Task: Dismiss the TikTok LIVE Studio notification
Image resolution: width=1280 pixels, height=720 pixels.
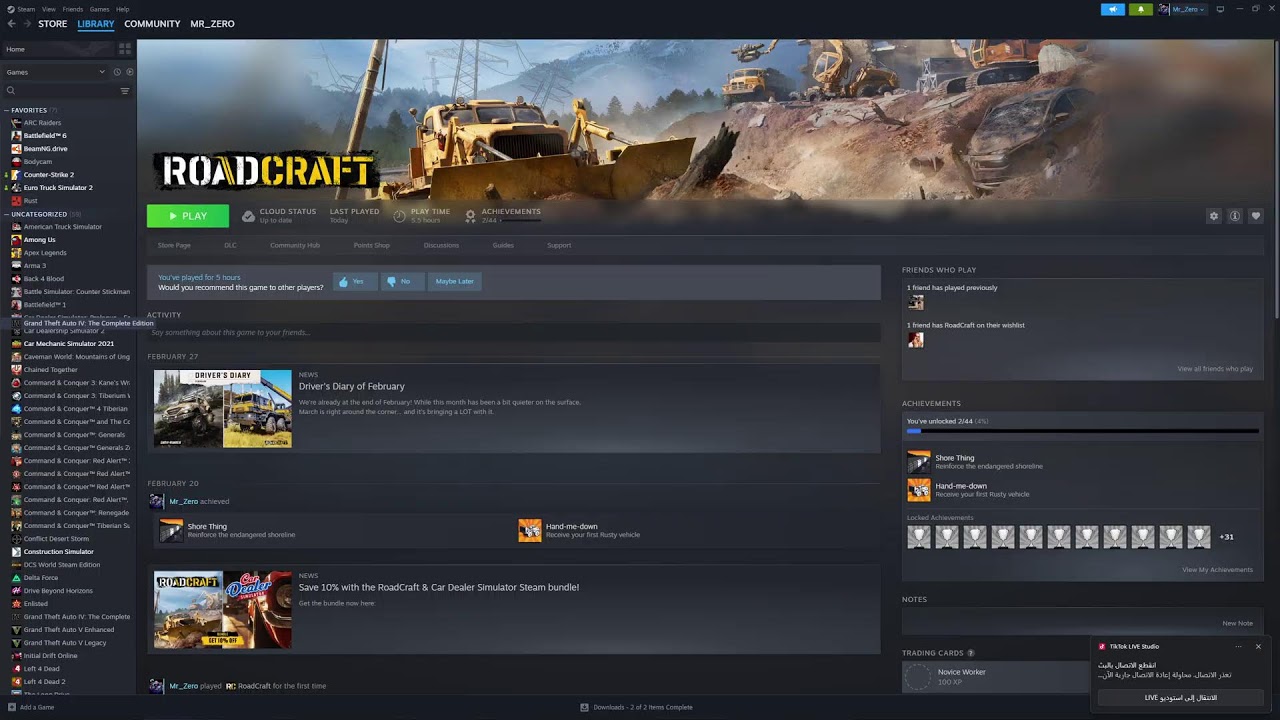Action: tap(1258, 646)
